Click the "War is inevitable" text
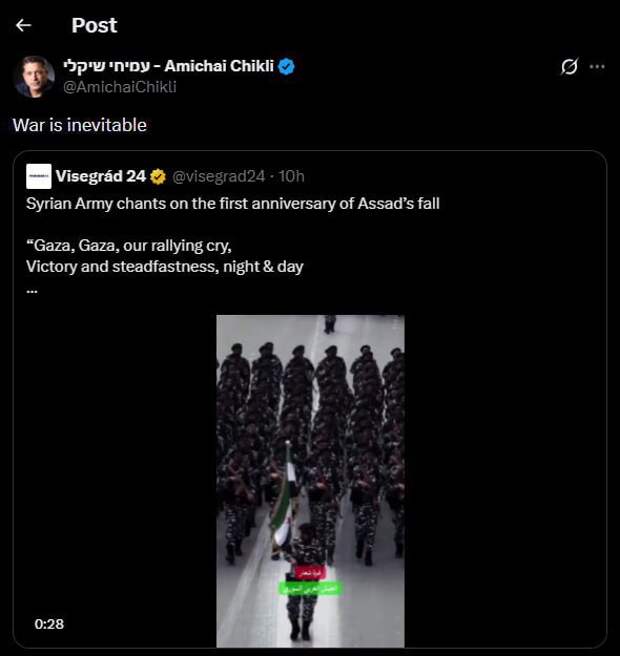 [80, 125]
